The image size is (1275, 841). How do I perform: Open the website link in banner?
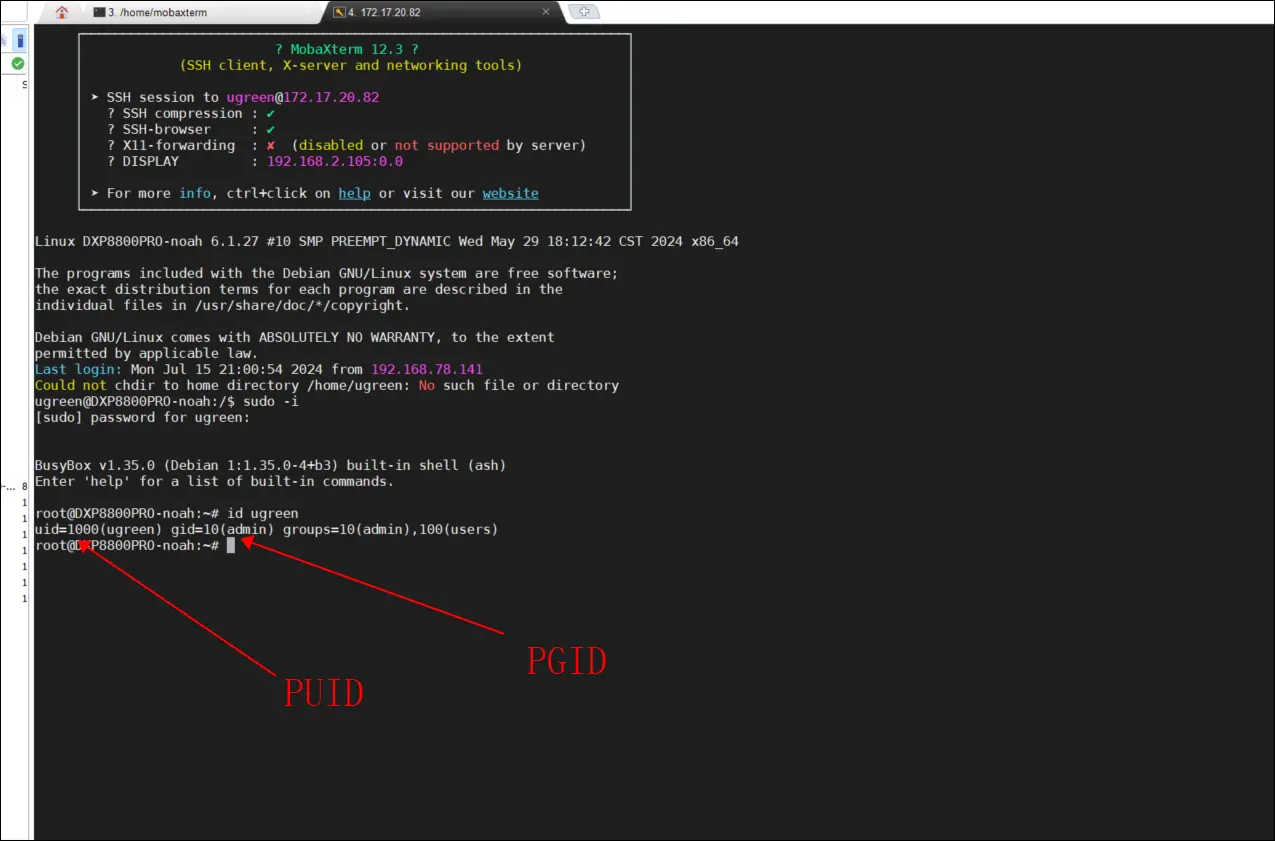[x=510, y=193]
